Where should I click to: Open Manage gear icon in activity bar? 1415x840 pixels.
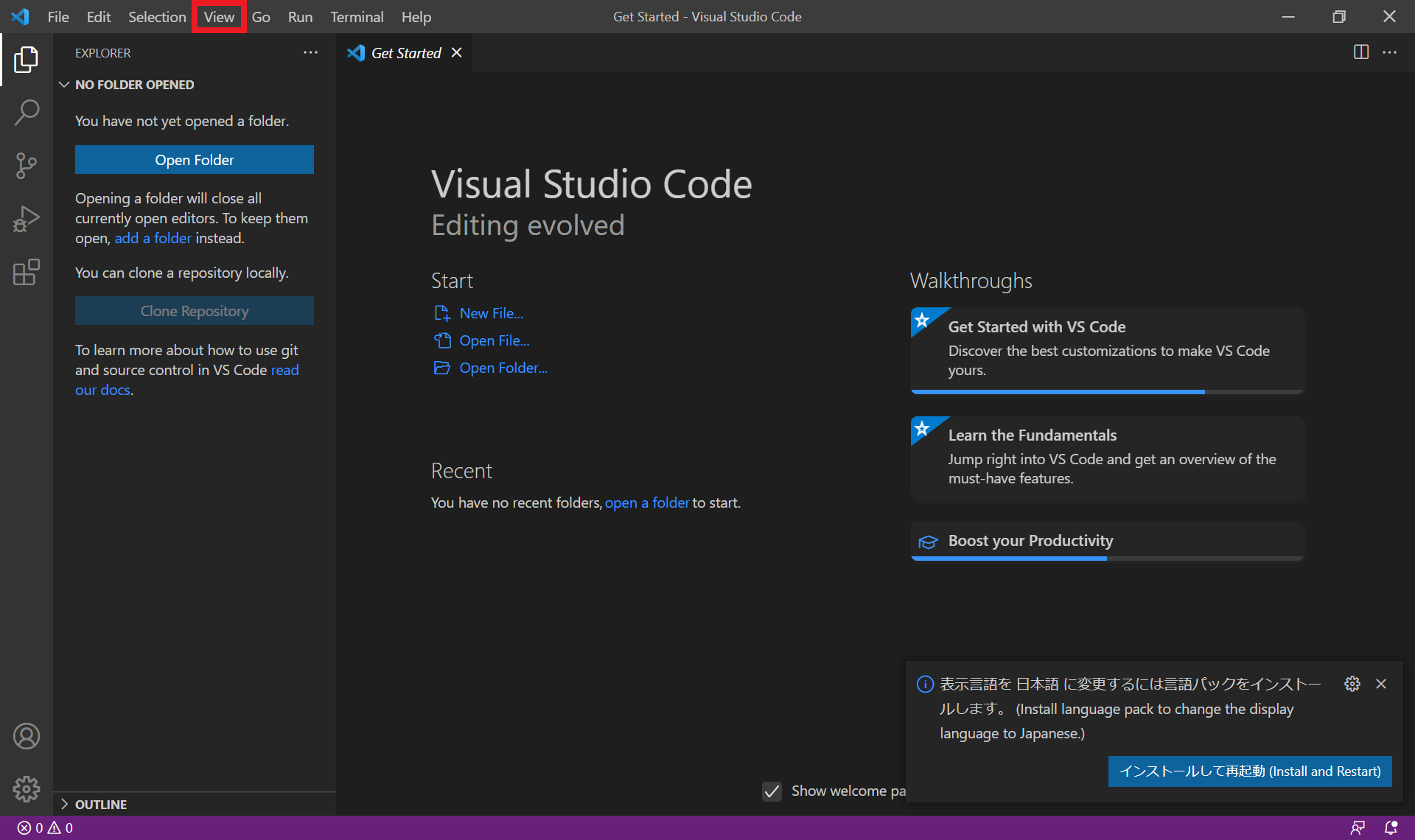click(27, 788)
